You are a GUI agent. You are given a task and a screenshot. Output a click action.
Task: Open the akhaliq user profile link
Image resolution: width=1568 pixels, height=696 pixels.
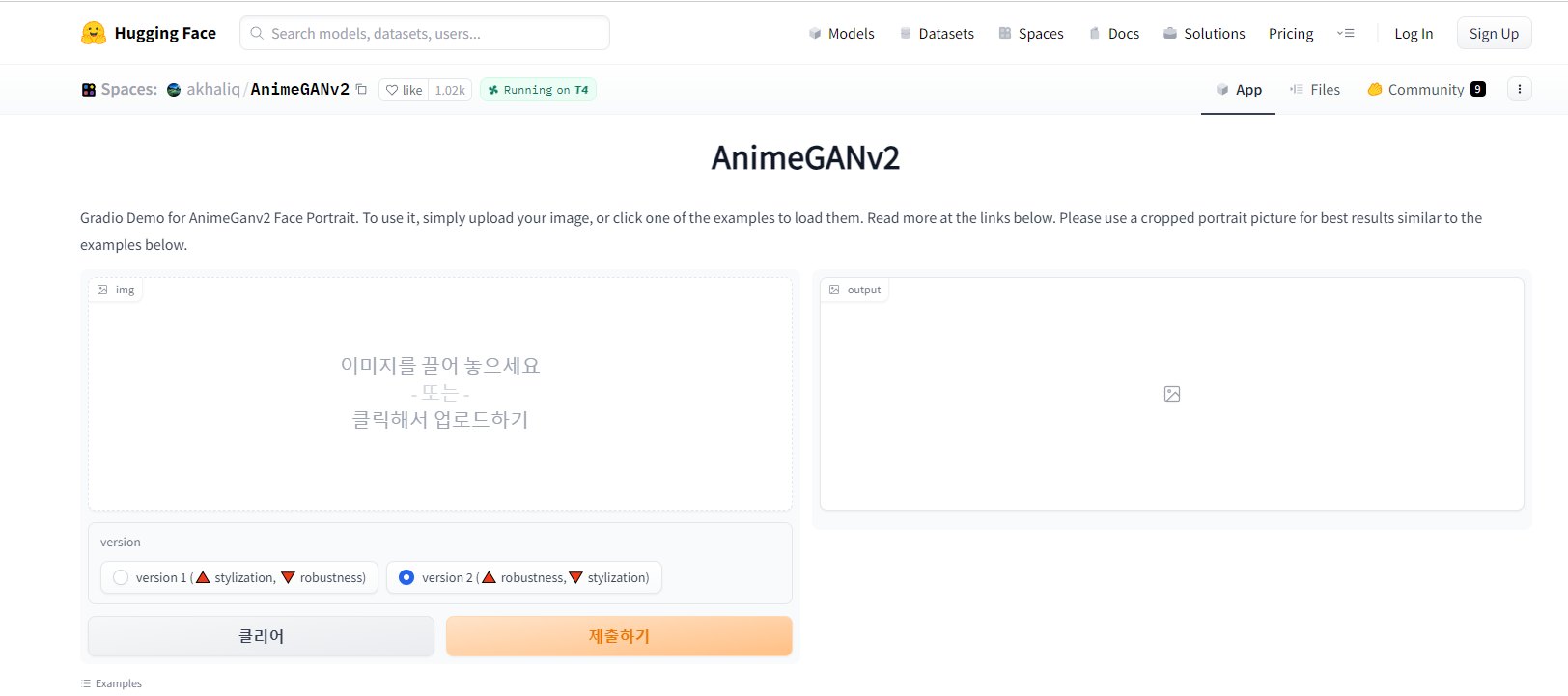tap(213, 89)
